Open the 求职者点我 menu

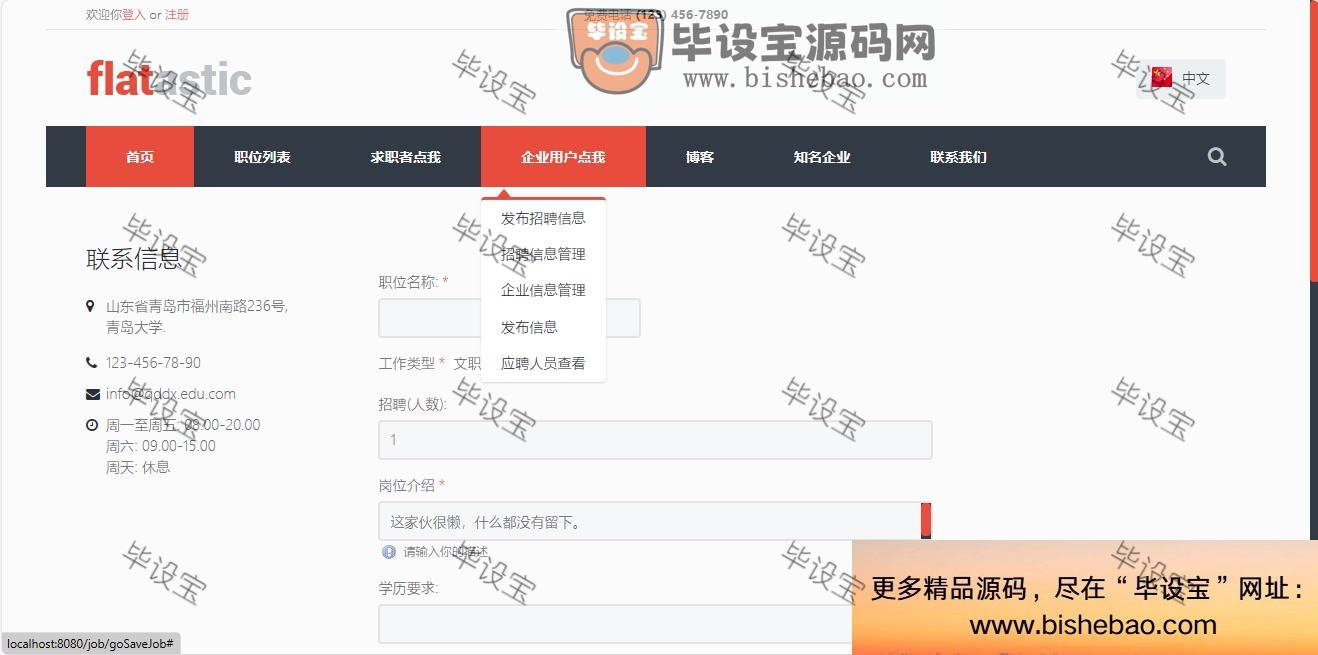point(405,157)
